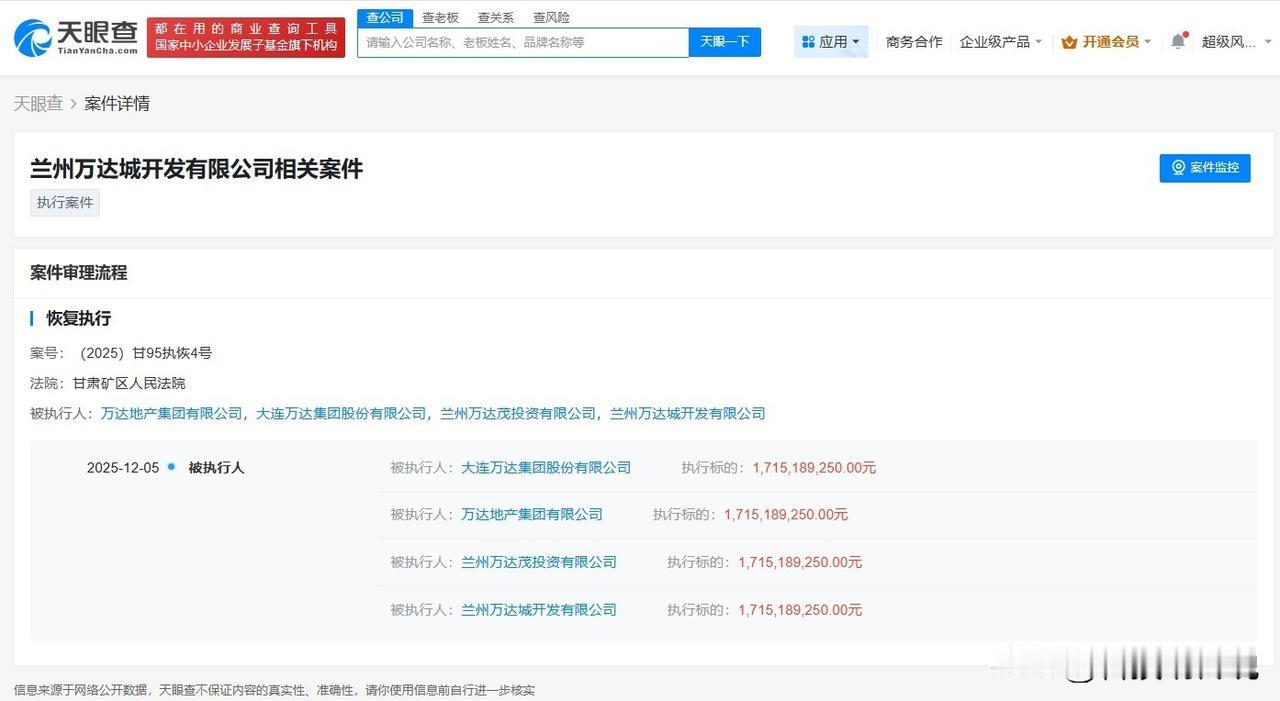Image resolution: width=1280 pixels, height=701 pixels.
Task: Click the 执行案件 tag
Action: pos(65,203)
